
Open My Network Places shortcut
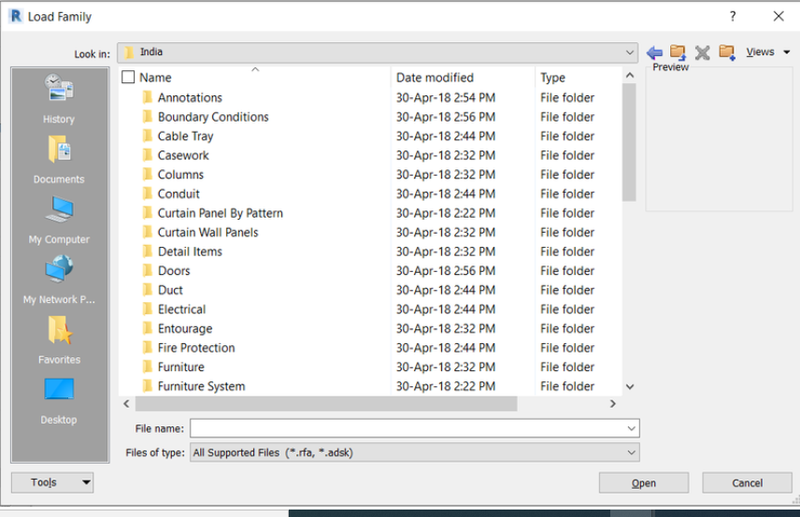59,280
